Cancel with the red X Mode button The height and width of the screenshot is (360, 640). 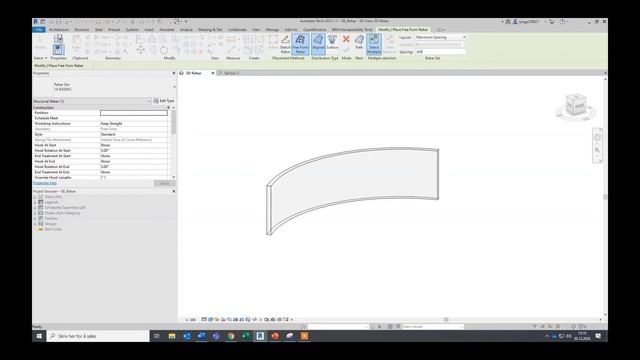point(346,39)
